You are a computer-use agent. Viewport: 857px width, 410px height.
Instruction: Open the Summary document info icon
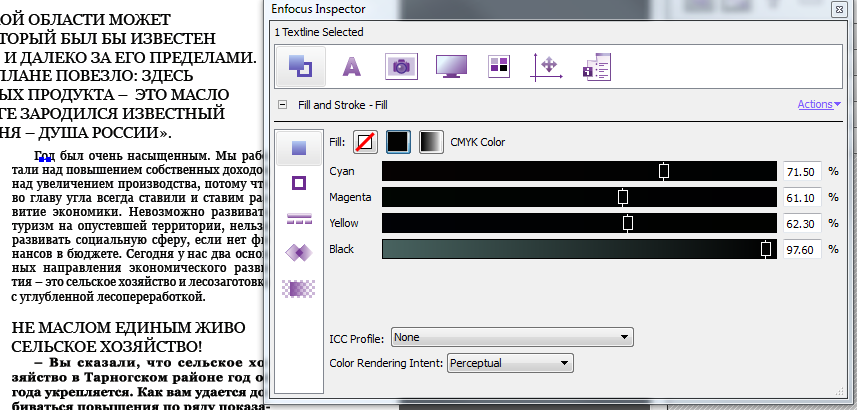click(597, 67)
